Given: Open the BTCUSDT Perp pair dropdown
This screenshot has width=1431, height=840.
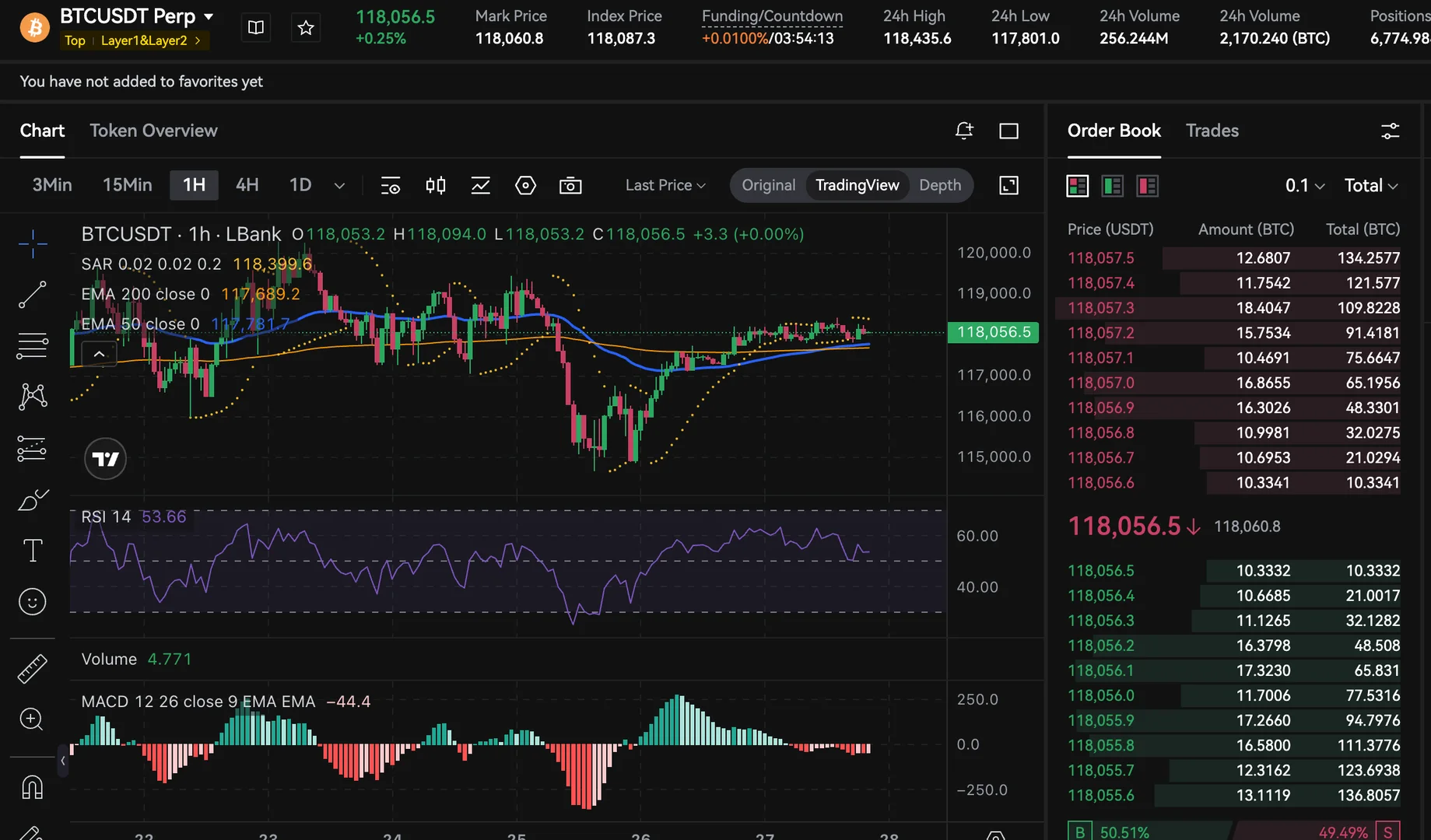Looking at the screenshot, I should tap(209, 16).
